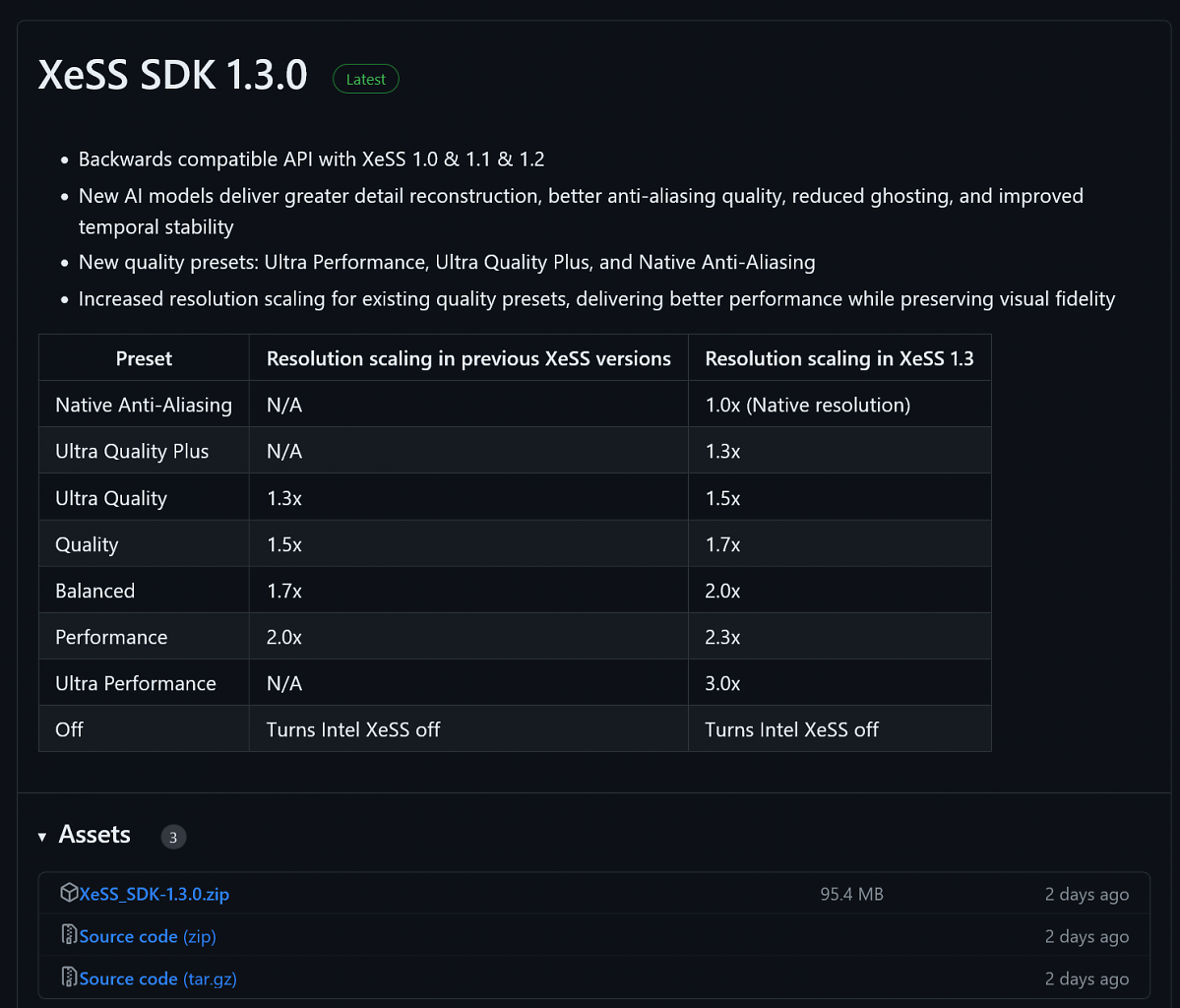Click the 'Backwards compatible API' bullet text
This screenshot has width=1180, height=1008.
(312, 159)
